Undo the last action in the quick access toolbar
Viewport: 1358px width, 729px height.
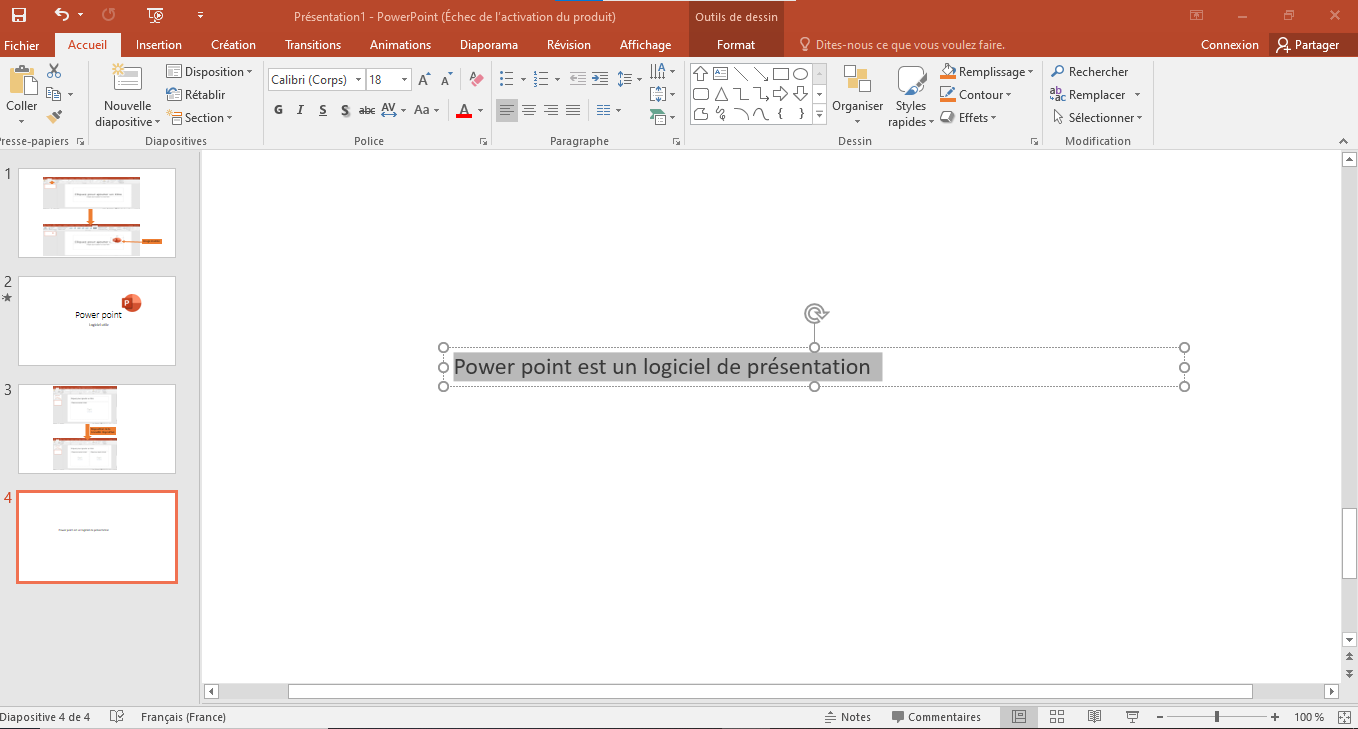(x=62, y=15)
